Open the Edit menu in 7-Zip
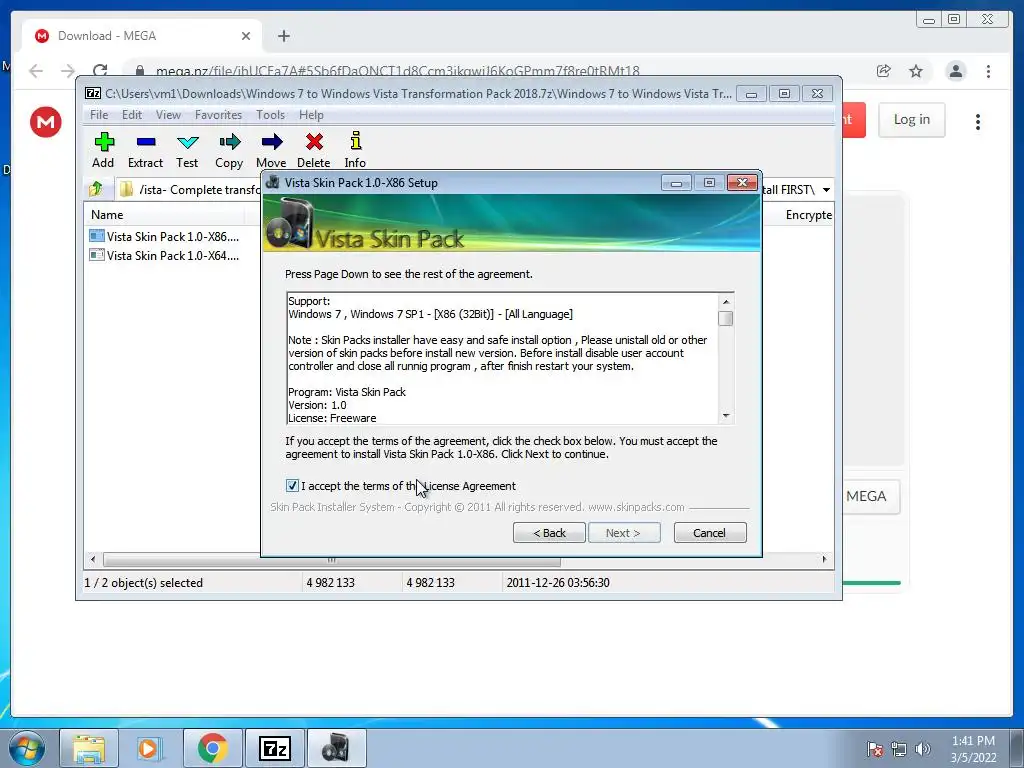Screen dimensions: 1024x768 (x=132, y=114)
